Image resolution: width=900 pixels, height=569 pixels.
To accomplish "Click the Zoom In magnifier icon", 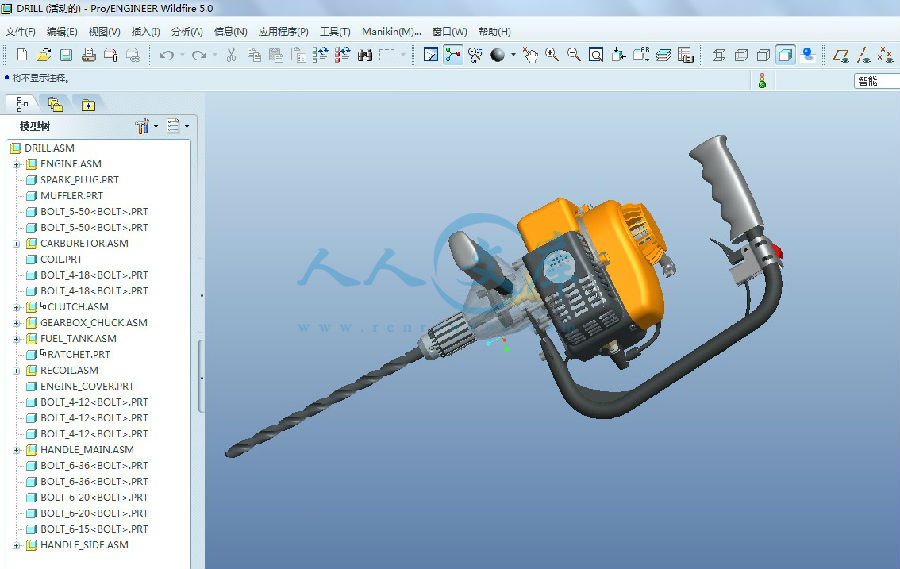I will point(552,55).
